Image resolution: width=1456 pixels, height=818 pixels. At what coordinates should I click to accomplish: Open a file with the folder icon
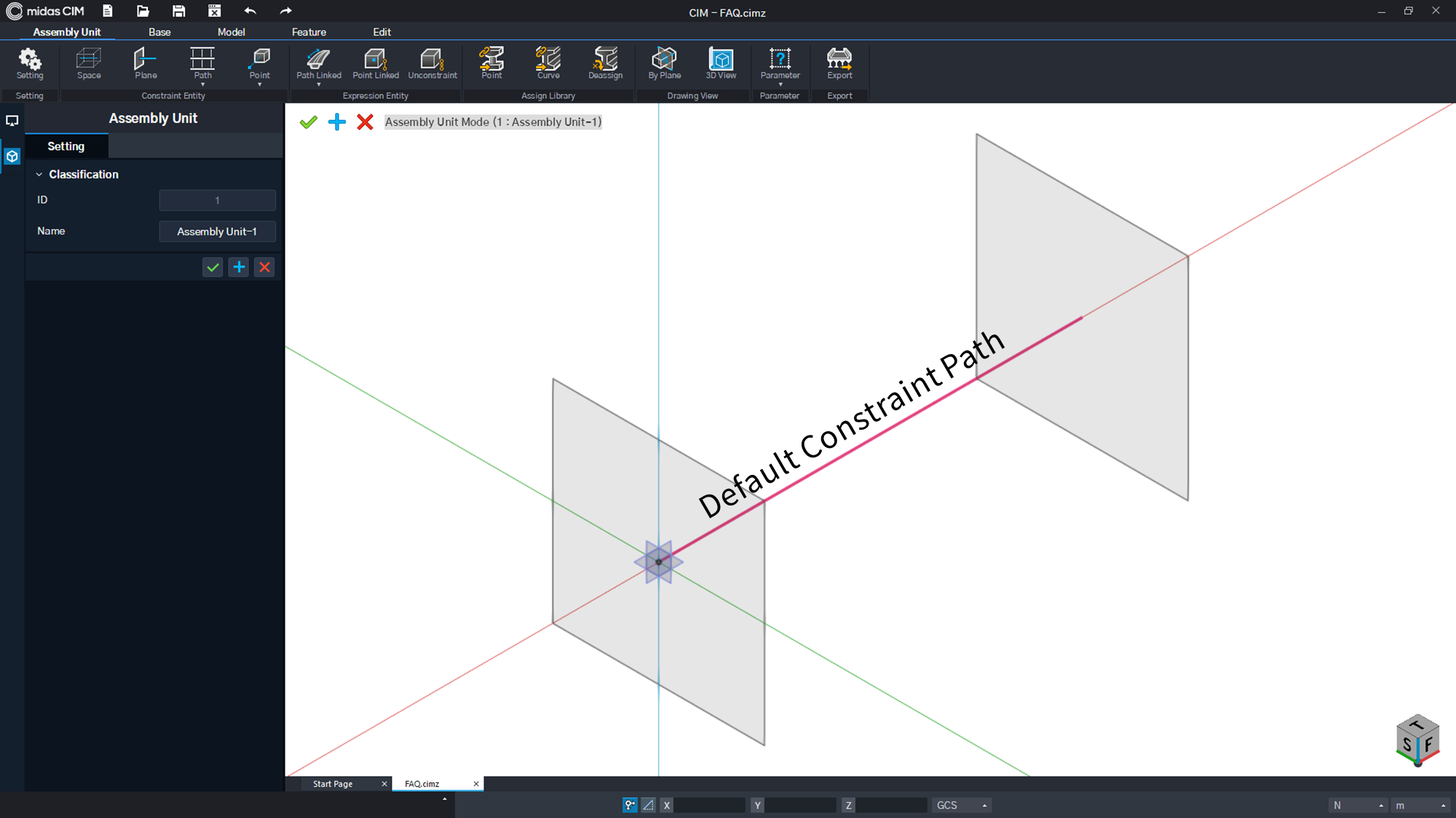click(143, 11)
